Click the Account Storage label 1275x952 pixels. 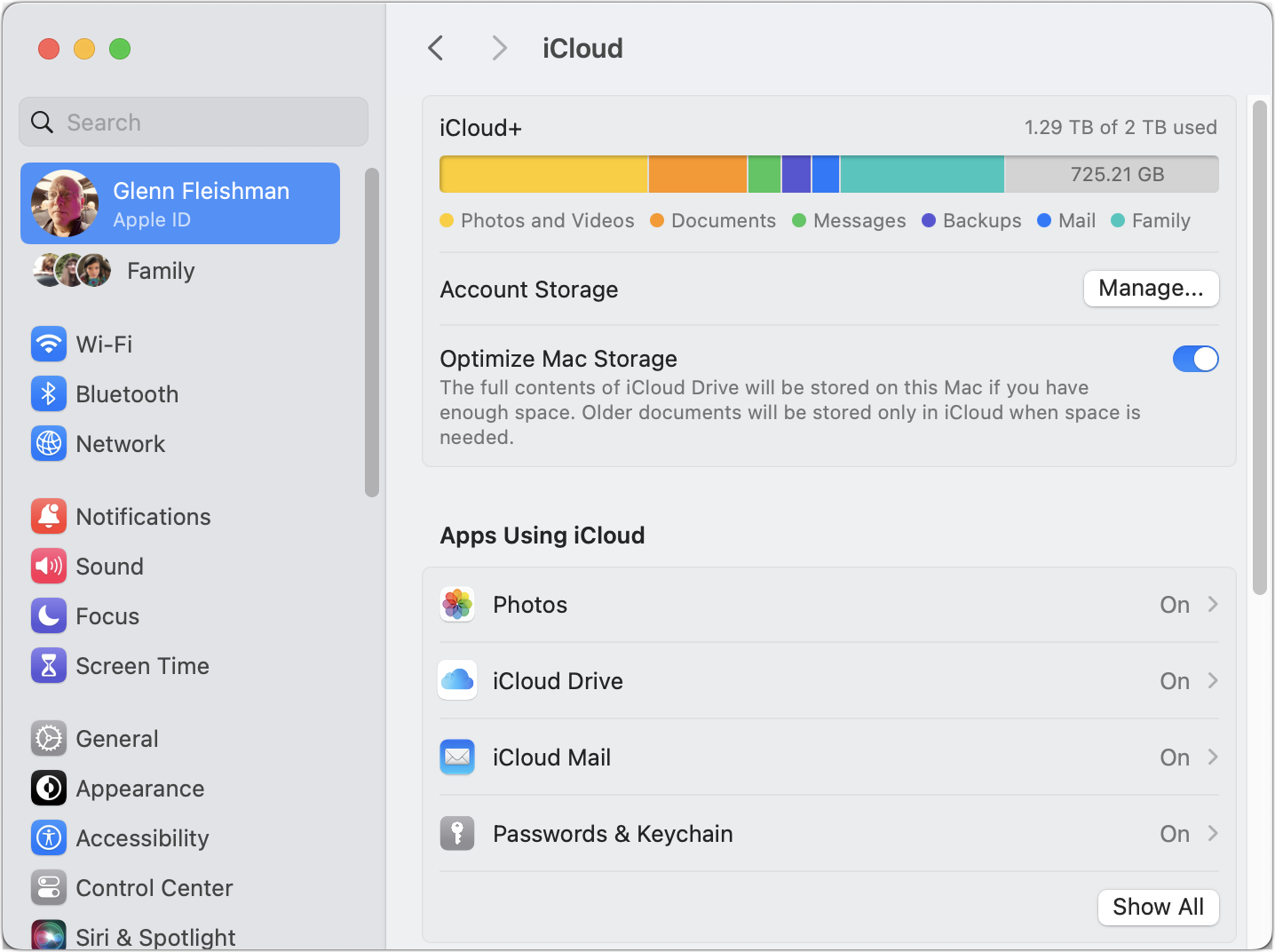(x=529, y=290)
